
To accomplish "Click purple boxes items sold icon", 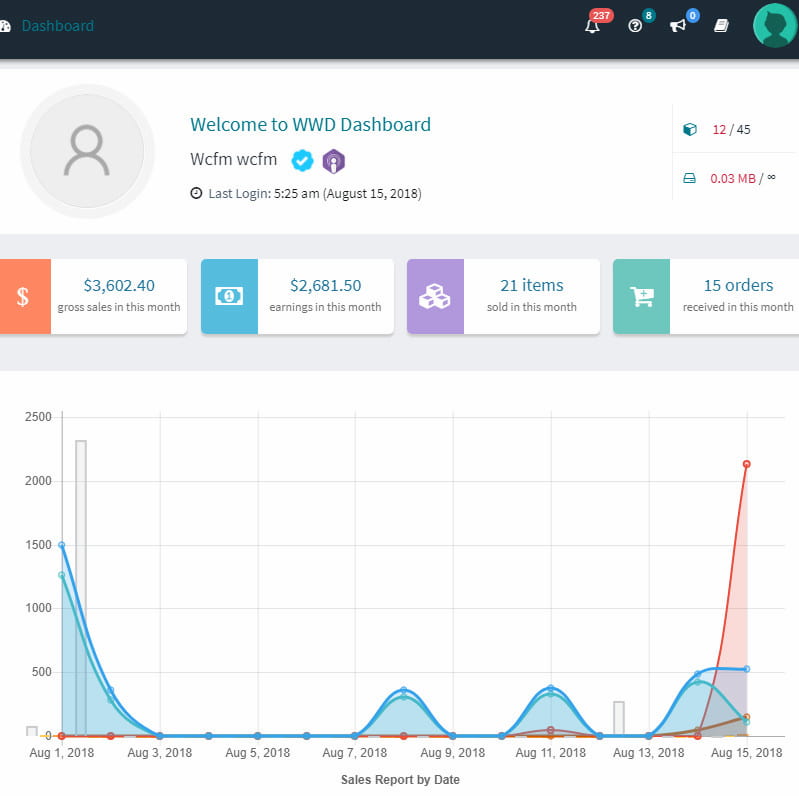I will (435, 297).
